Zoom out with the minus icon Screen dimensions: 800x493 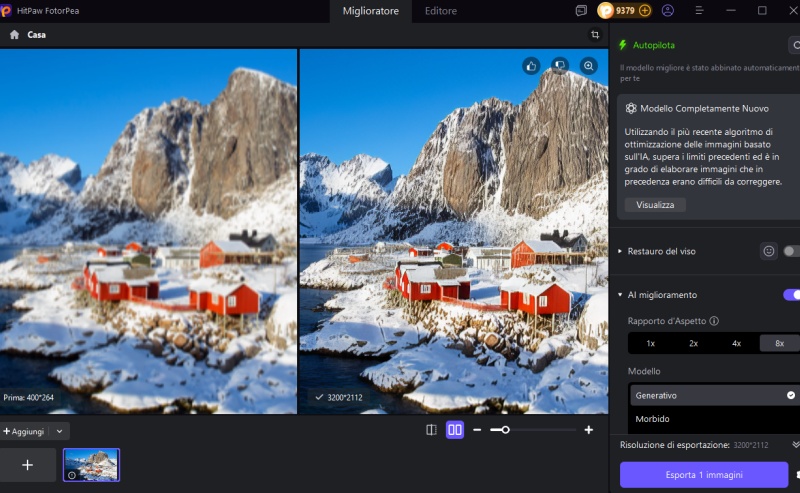click(x=477, y=430)
